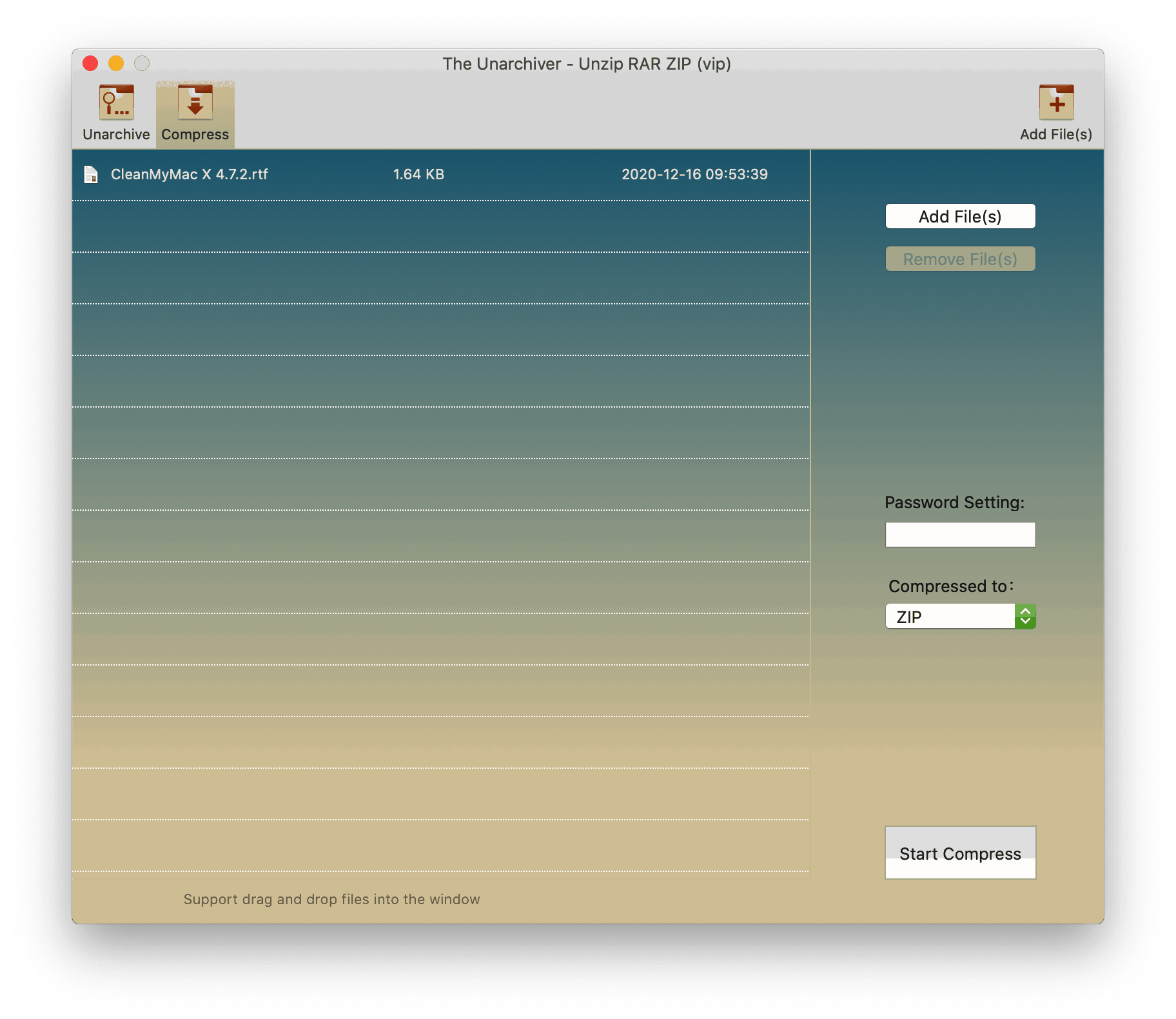This screenshot has height=1019, width=1176.
Task: Select the Compress toolbar icon
Action: tap(195, 103)
